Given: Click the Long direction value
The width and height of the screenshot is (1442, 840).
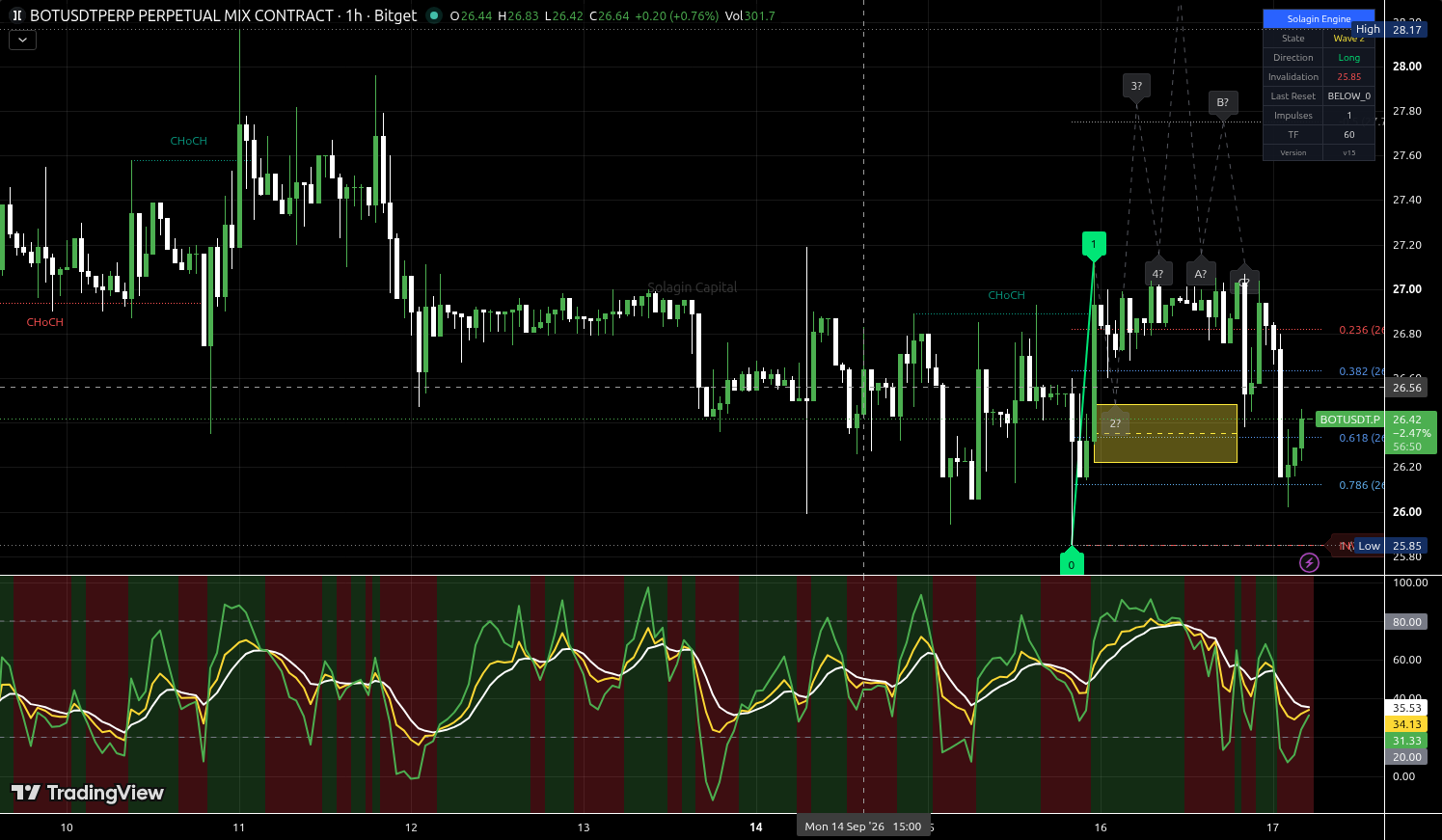Looking at the screenshot, I should (x=1349, y=58).
